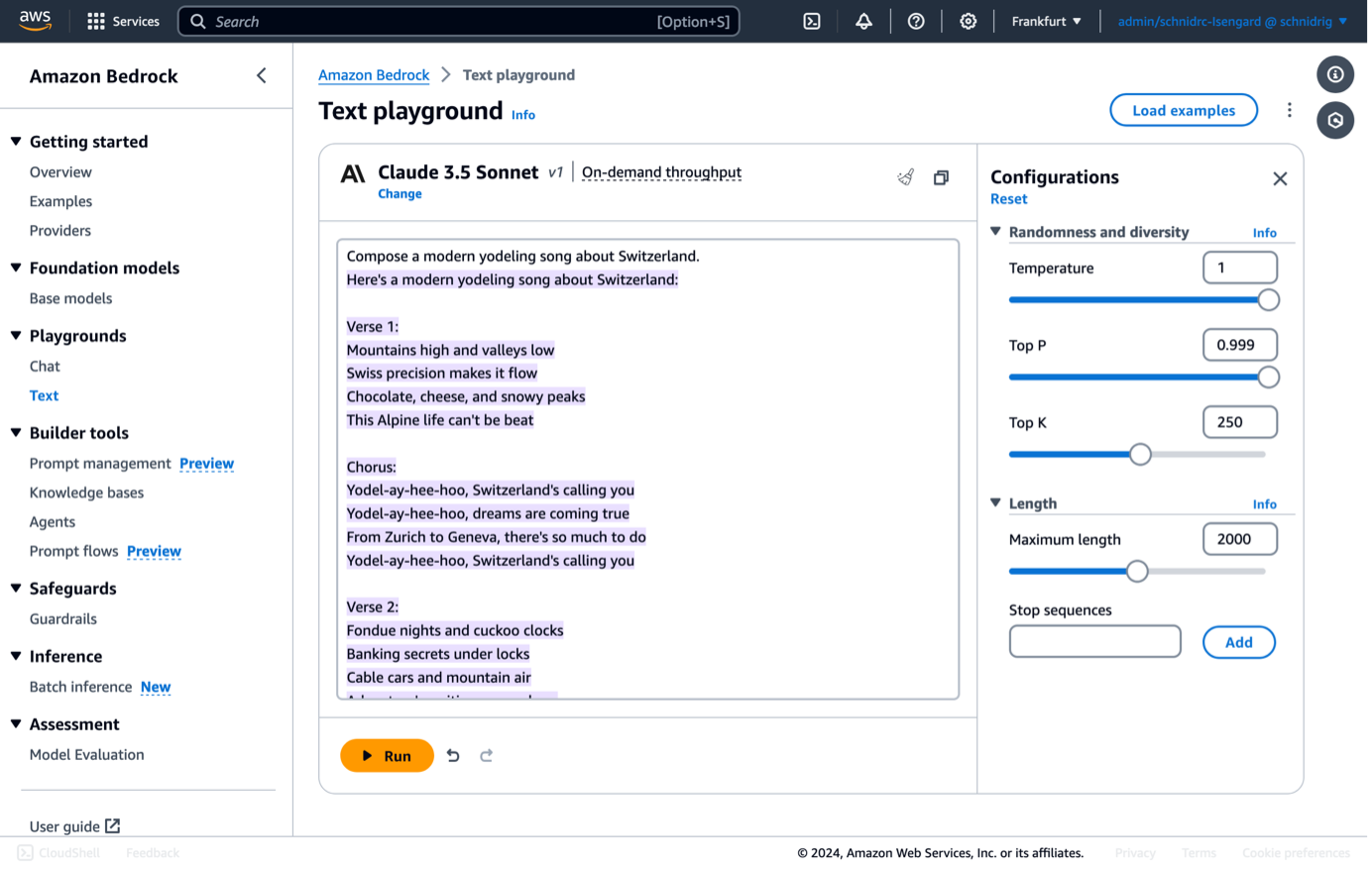This screenshot has width=1372, height=872.
Task: Collapse the Amazon Bedrock sidebar
Action: coord(262,75)
